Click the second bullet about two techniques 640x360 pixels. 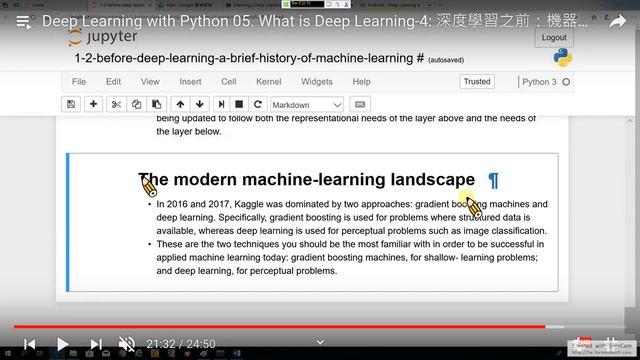pos(350,257)
